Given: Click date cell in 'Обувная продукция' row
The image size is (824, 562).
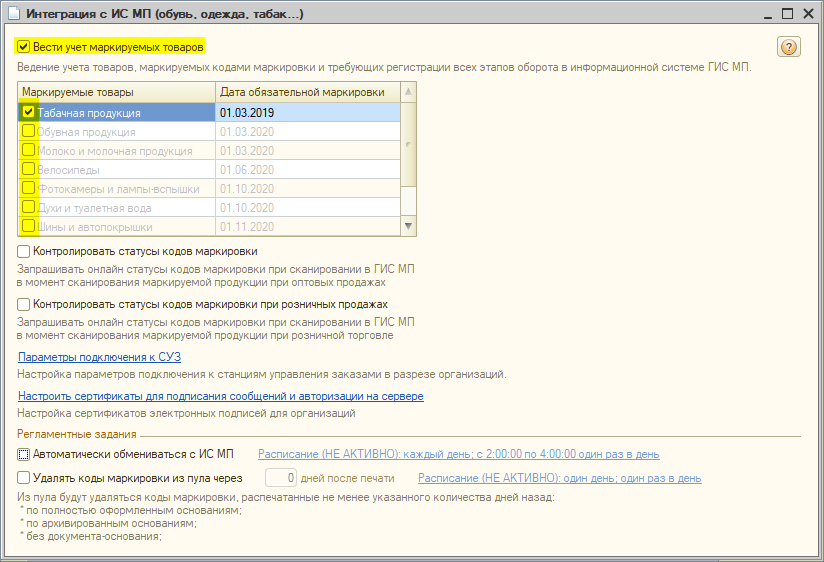Looking at the screenshot, I should click(x=308, y=131).
